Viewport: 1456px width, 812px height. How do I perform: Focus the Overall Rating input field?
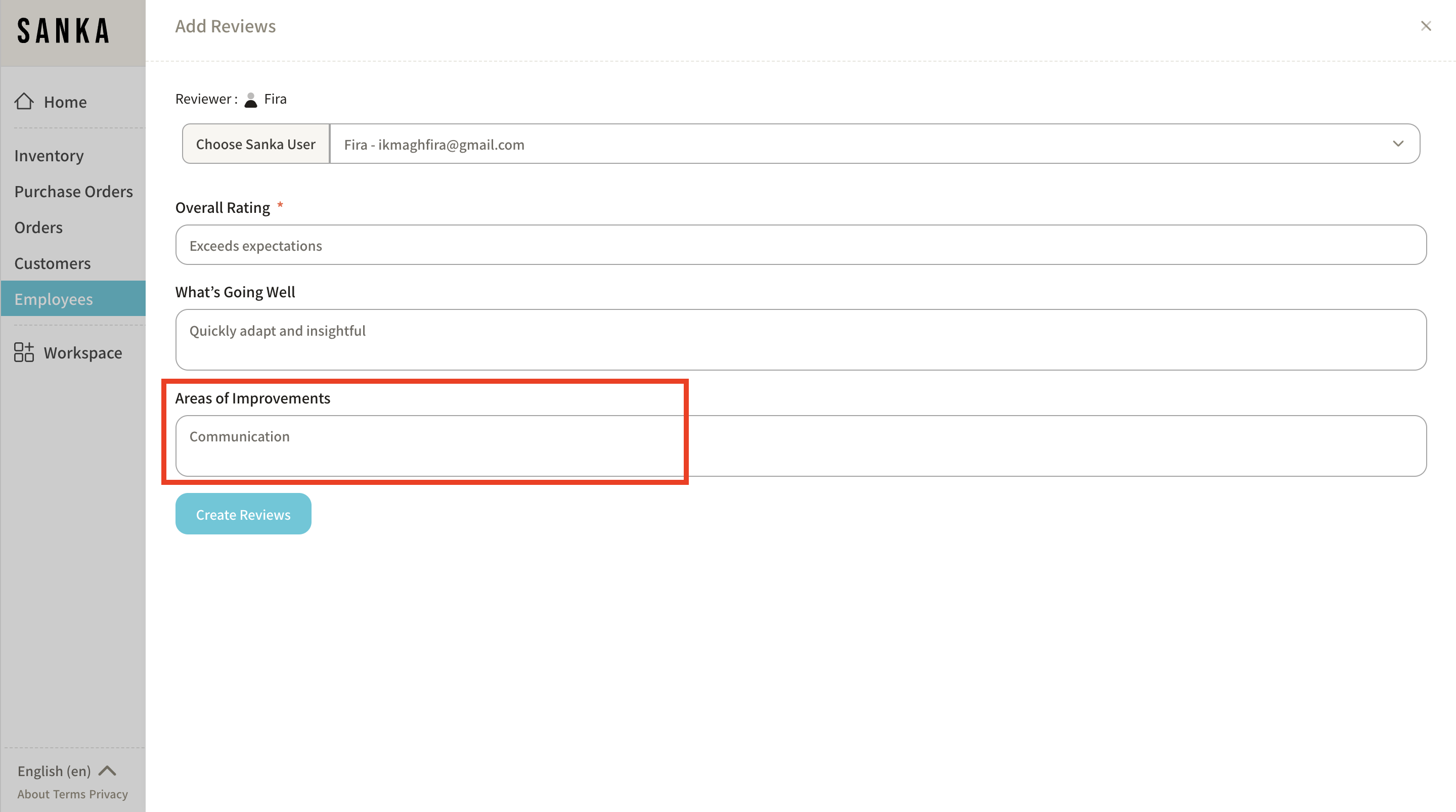coord(801,245)
